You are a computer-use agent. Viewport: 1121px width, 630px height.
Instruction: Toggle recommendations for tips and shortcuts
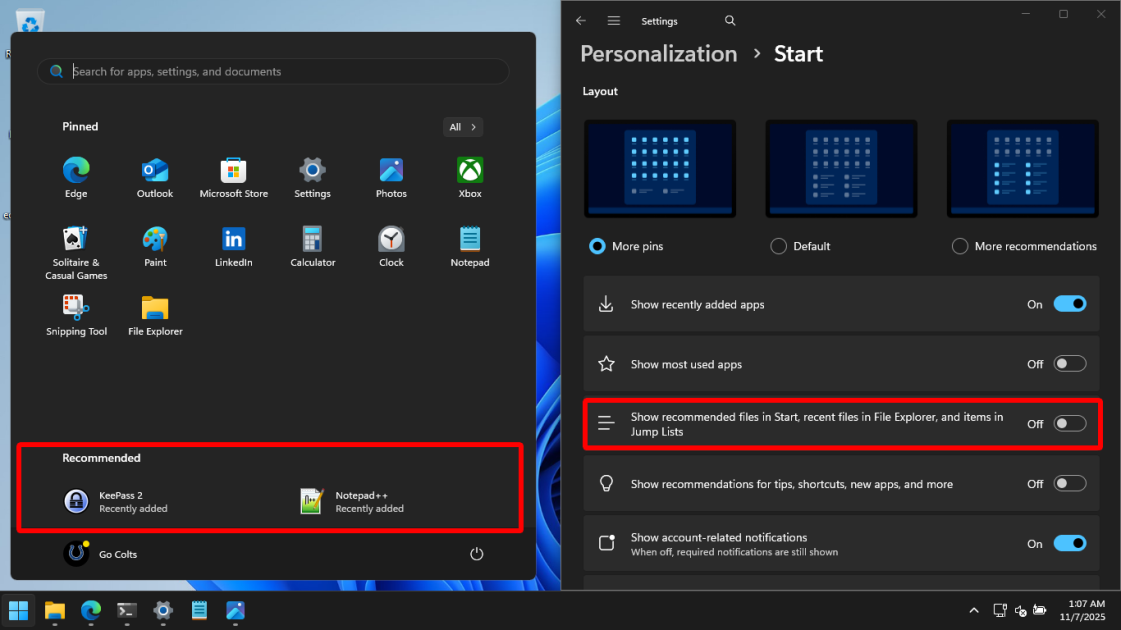coord(1070,483)
